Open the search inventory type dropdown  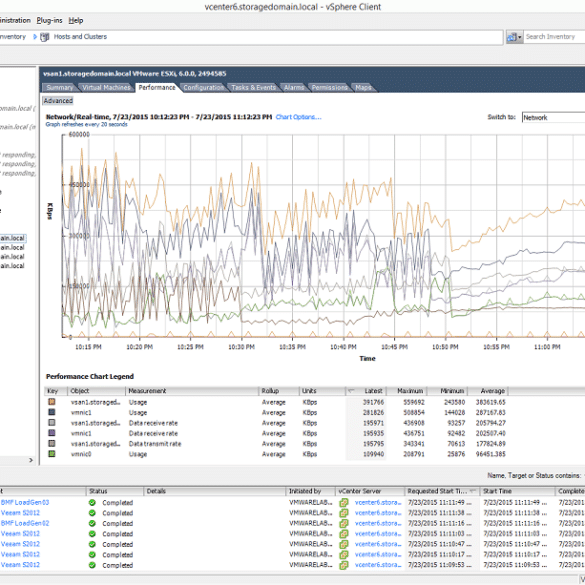coord(514,37)
